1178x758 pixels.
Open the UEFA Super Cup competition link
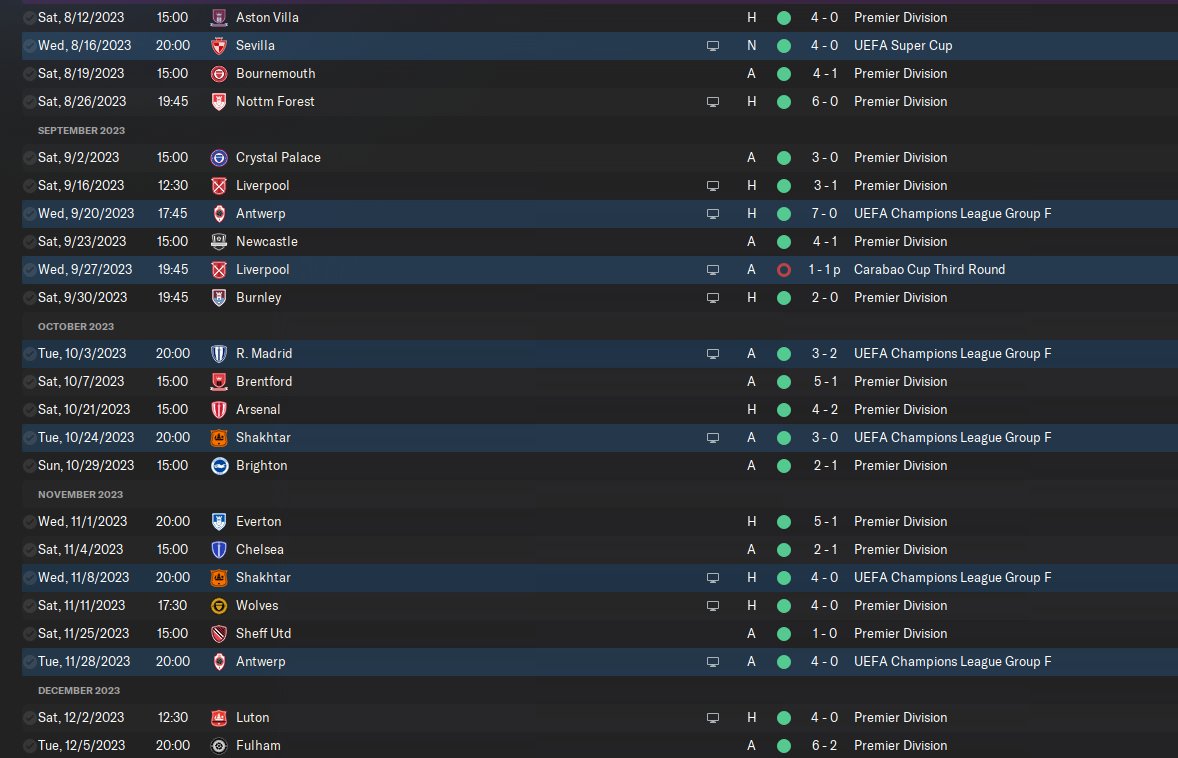902,46
